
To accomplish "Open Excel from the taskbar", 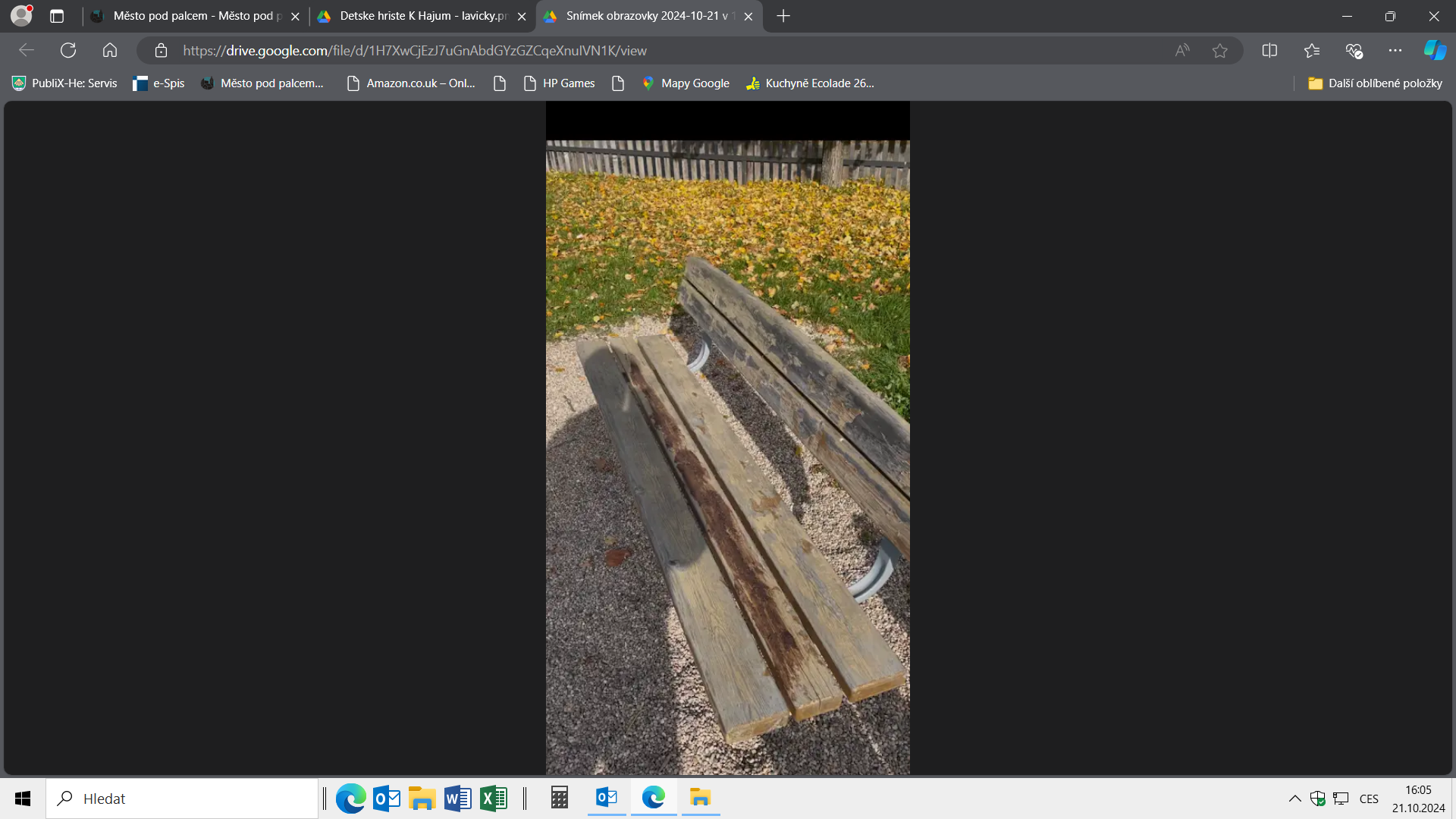I will (x=494, y=799).
